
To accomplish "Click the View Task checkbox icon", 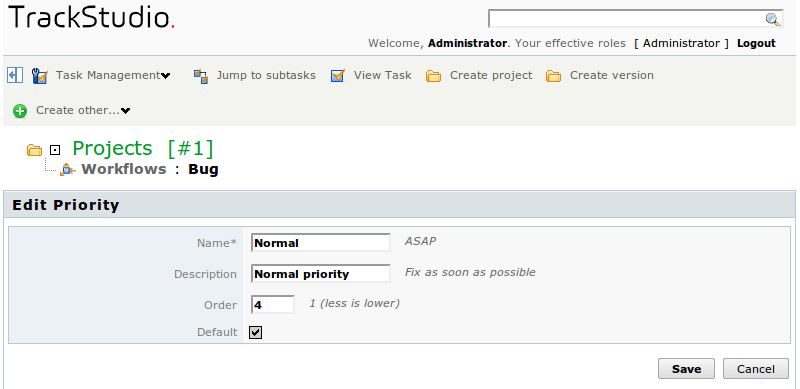I will point(337,76).
